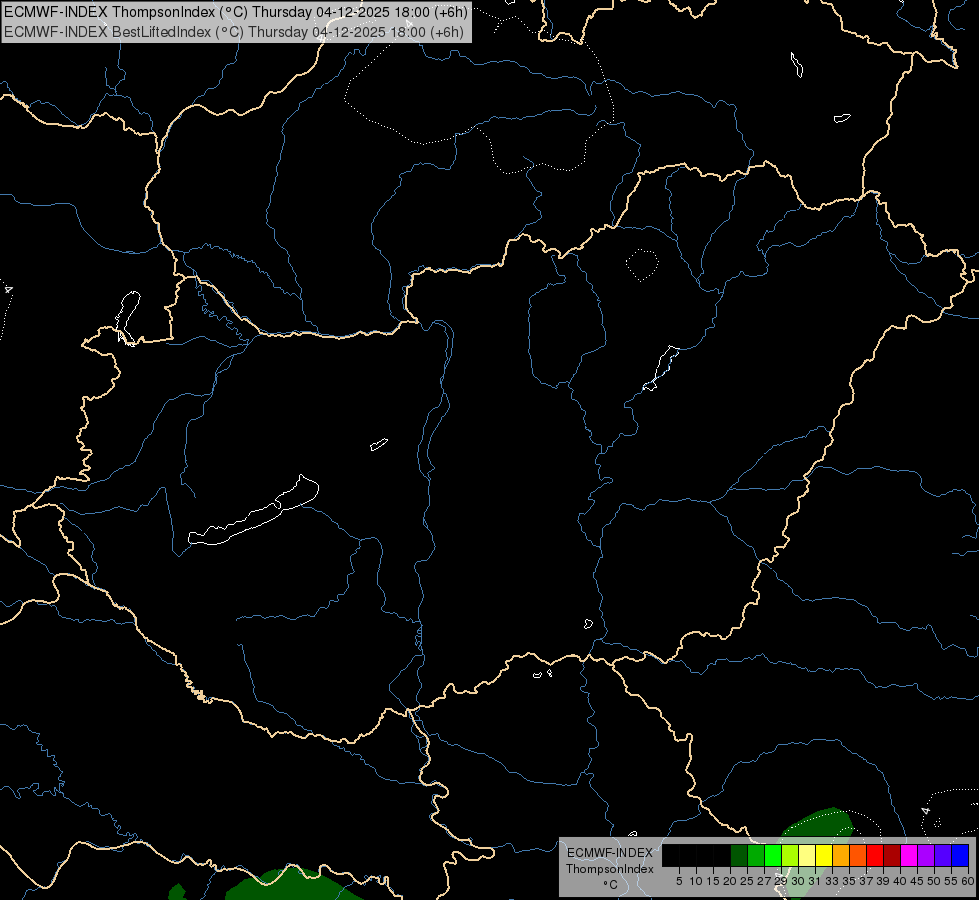Click legend tick value 31

(x=814, y=881)
